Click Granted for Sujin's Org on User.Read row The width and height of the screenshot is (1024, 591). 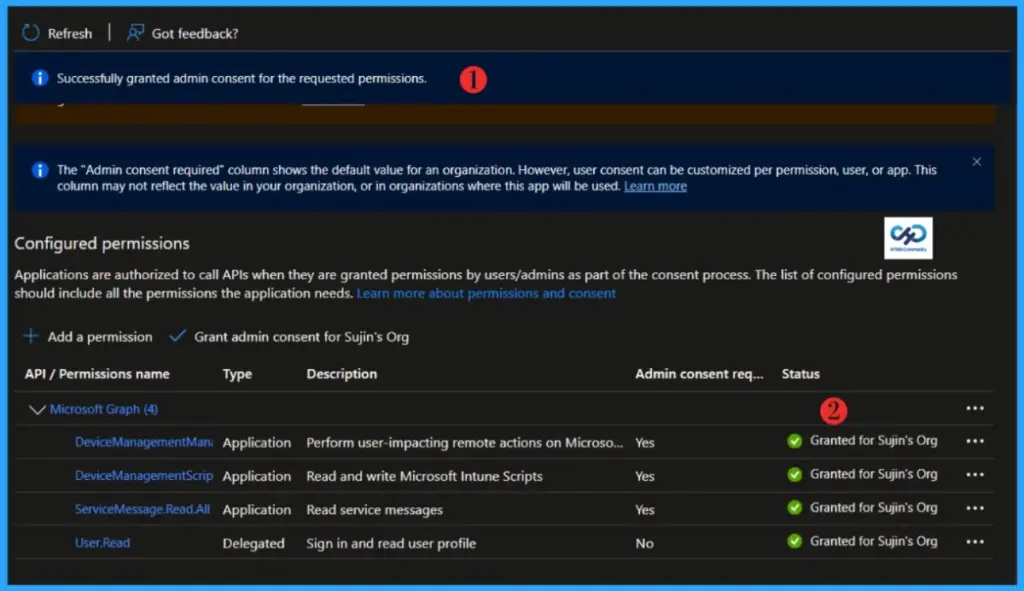[x=874, y=541]
